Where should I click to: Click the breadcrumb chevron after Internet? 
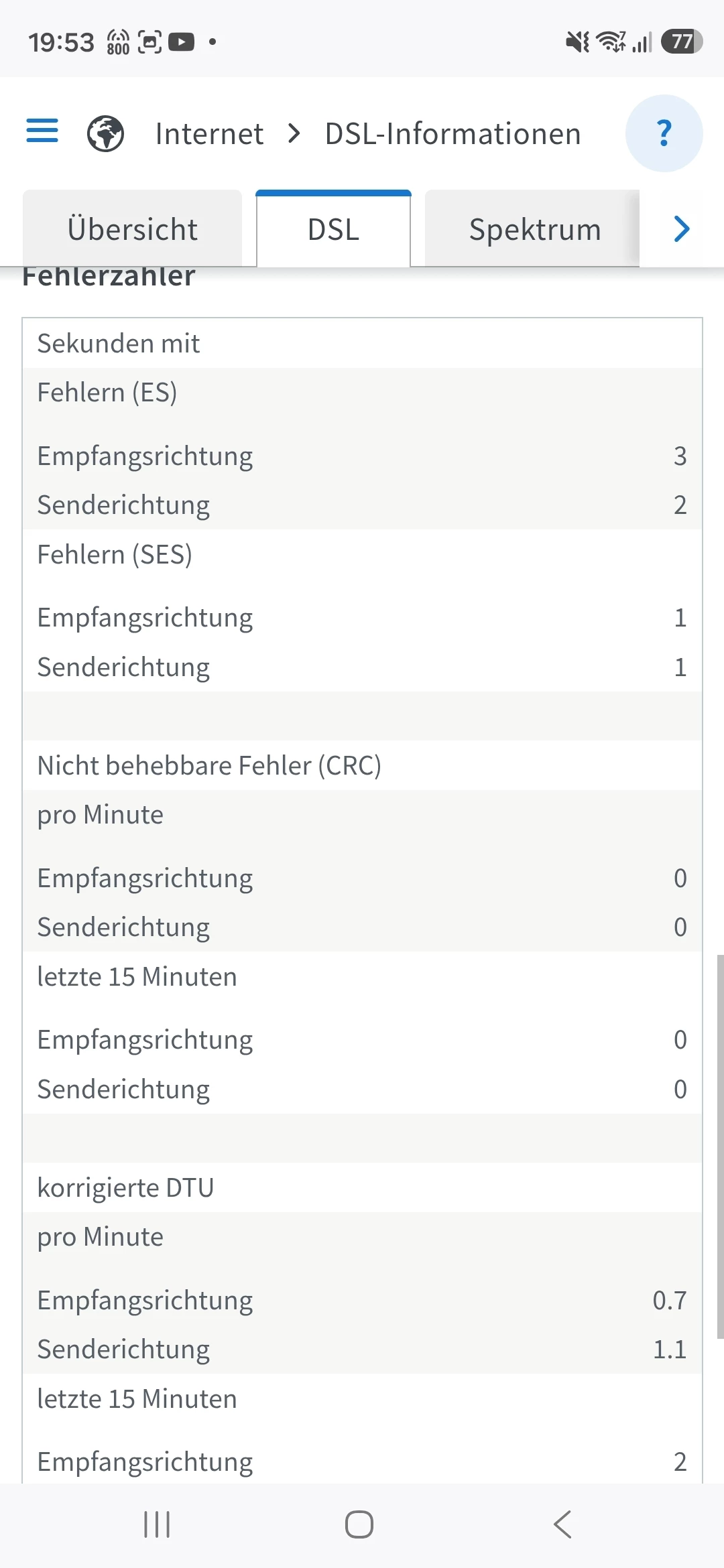pos(294,133)
